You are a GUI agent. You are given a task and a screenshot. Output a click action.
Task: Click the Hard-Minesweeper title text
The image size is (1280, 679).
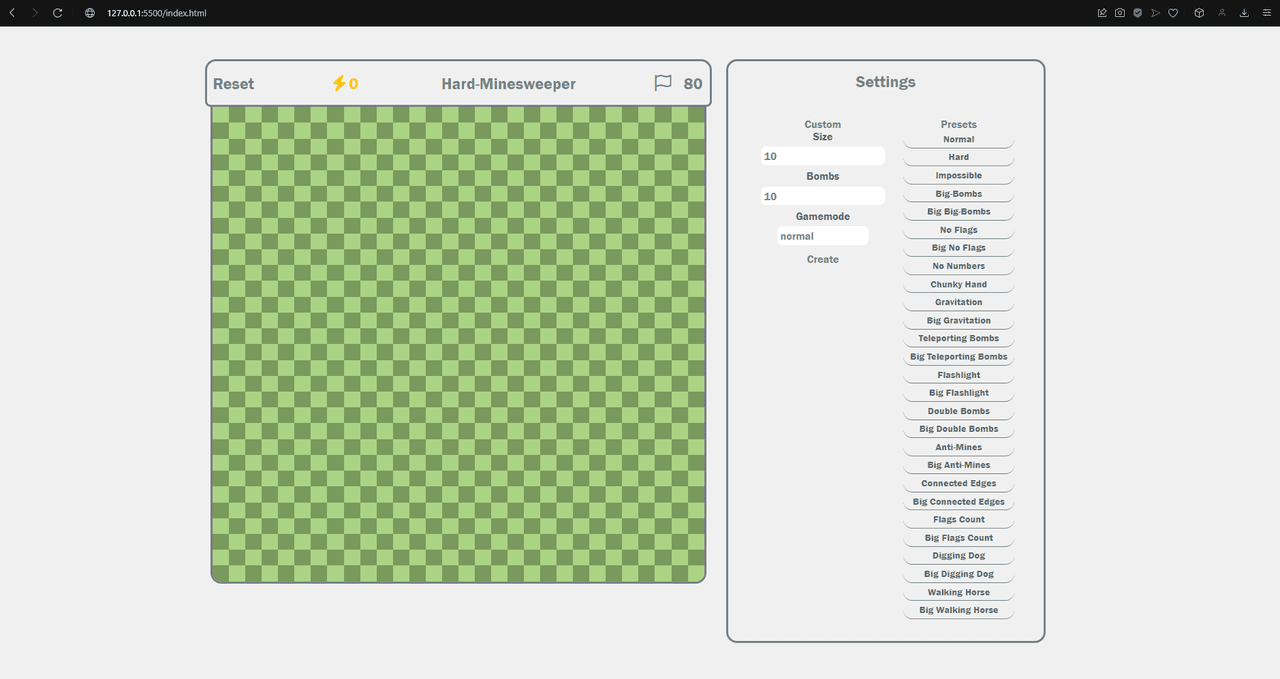(x=509, y=84)
